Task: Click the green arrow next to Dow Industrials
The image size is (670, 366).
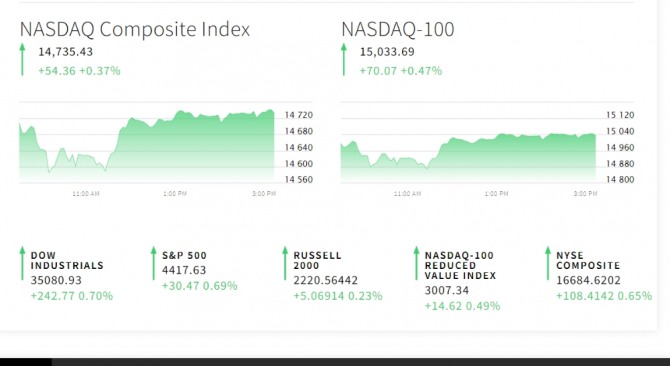Action: 22,264
